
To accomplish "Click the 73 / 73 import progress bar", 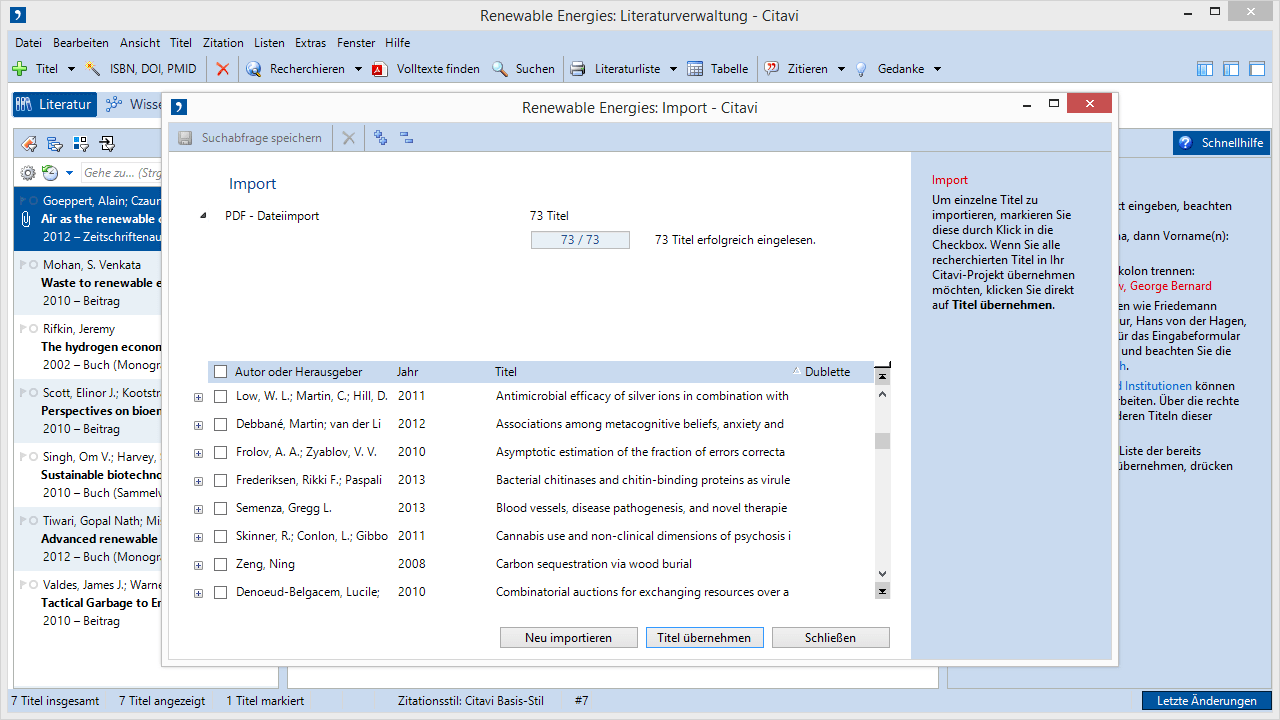I will (x=580, y=240).
